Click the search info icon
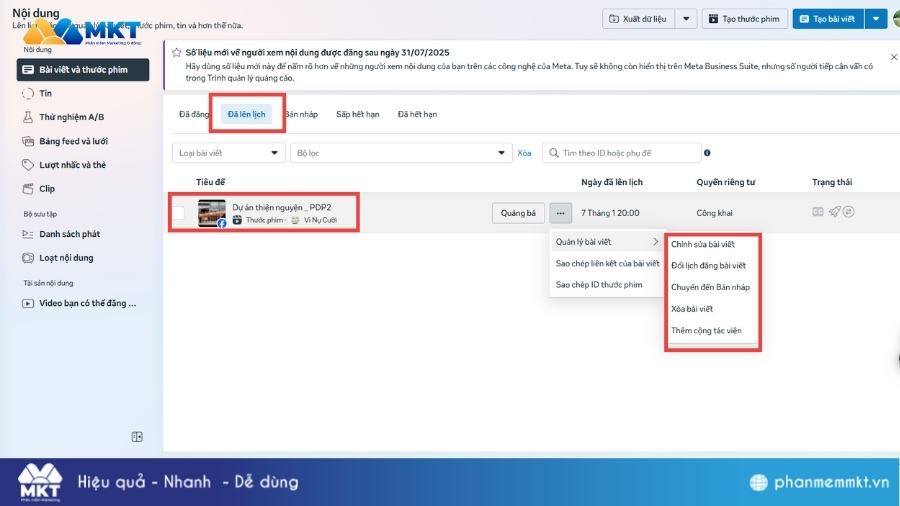The height and width of the screenshot is (506, 900). point(707,153)
